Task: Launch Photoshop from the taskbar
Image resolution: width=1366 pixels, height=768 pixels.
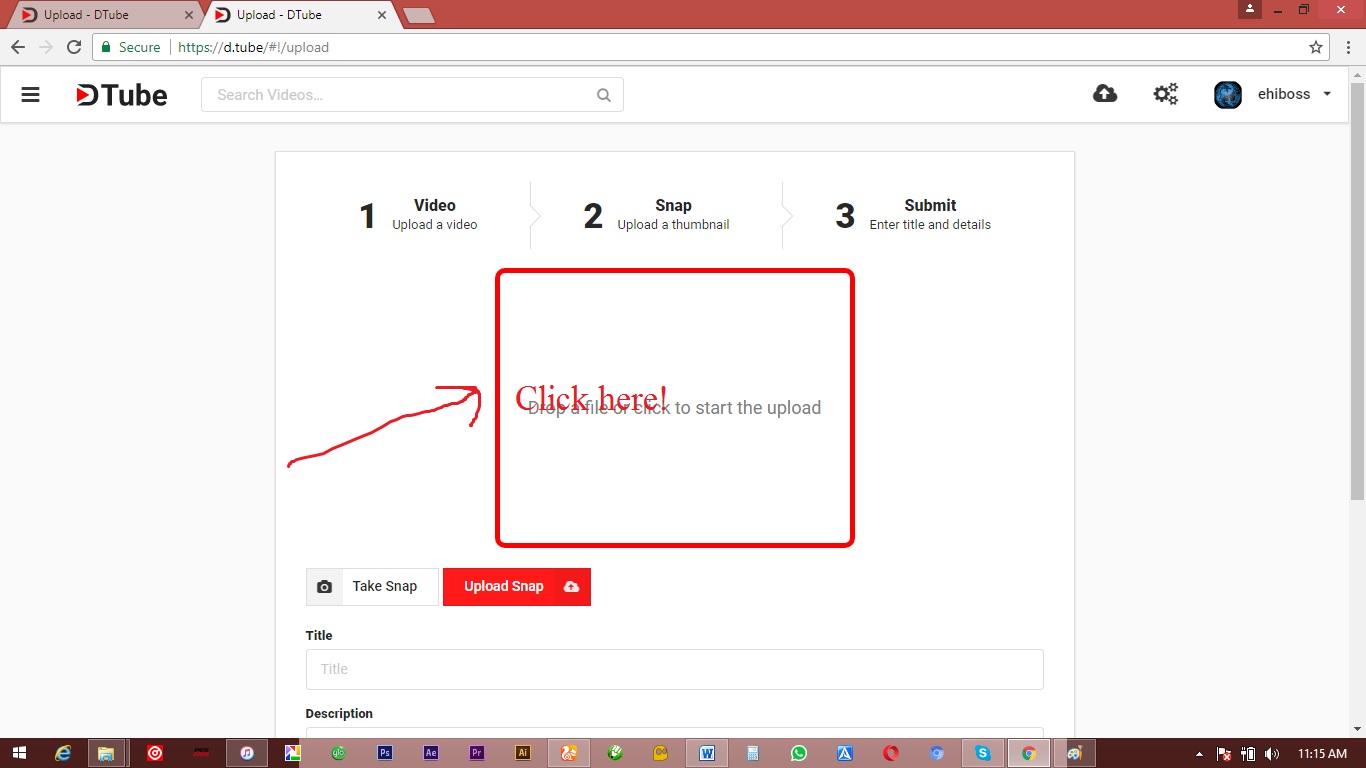Action: [x=384, y=753]
